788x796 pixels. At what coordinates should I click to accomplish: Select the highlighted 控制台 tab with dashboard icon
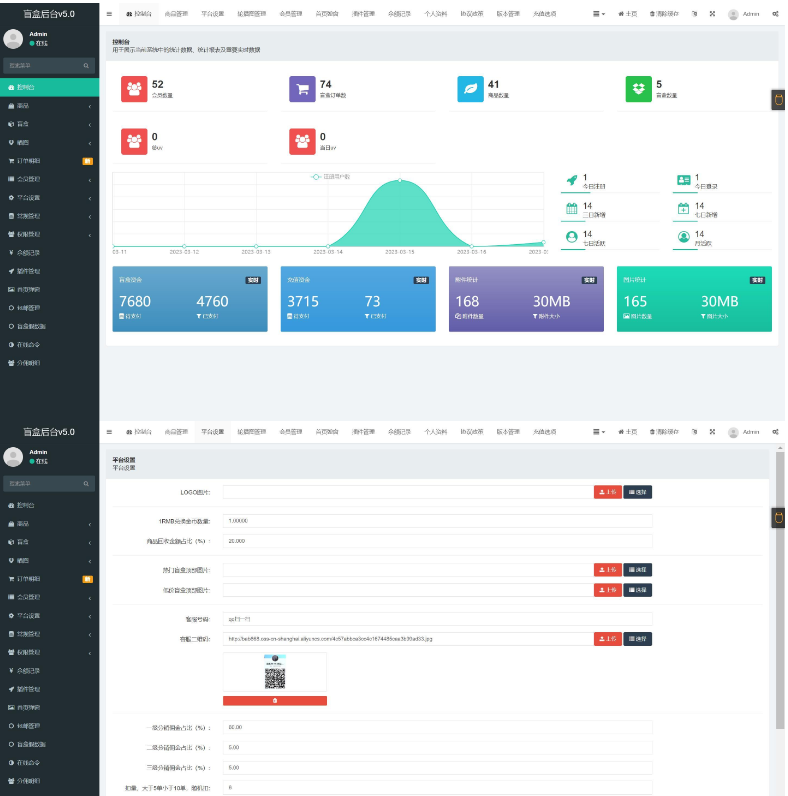(x=139, y=14)
